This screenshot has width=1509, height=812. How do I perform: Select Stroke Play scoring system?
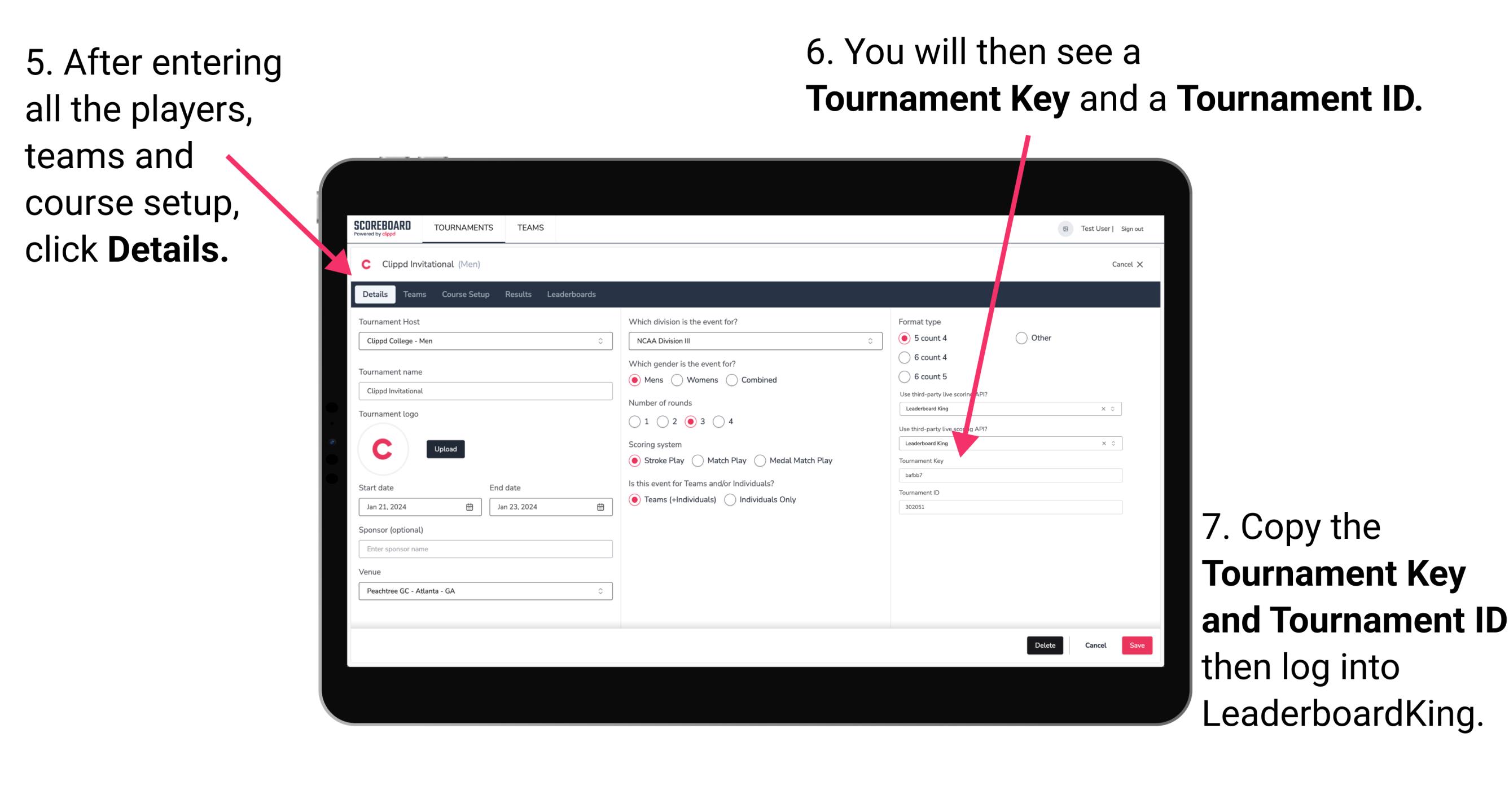tap(636, 460)
